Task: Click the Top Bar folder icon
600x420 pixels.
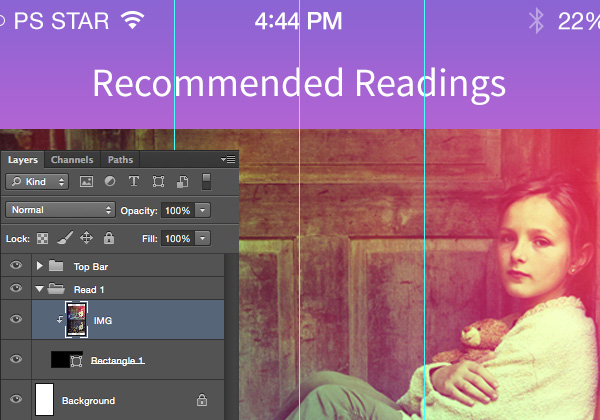Action: pos(56,265)
